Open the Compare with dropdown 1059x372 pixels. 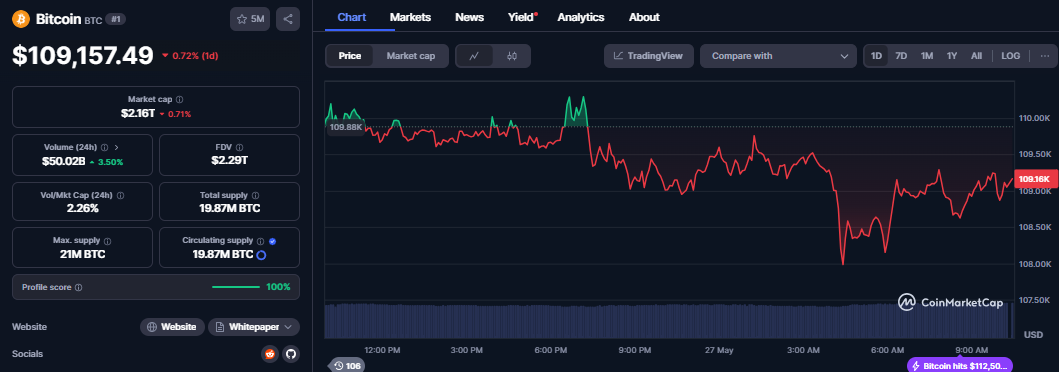779,56
